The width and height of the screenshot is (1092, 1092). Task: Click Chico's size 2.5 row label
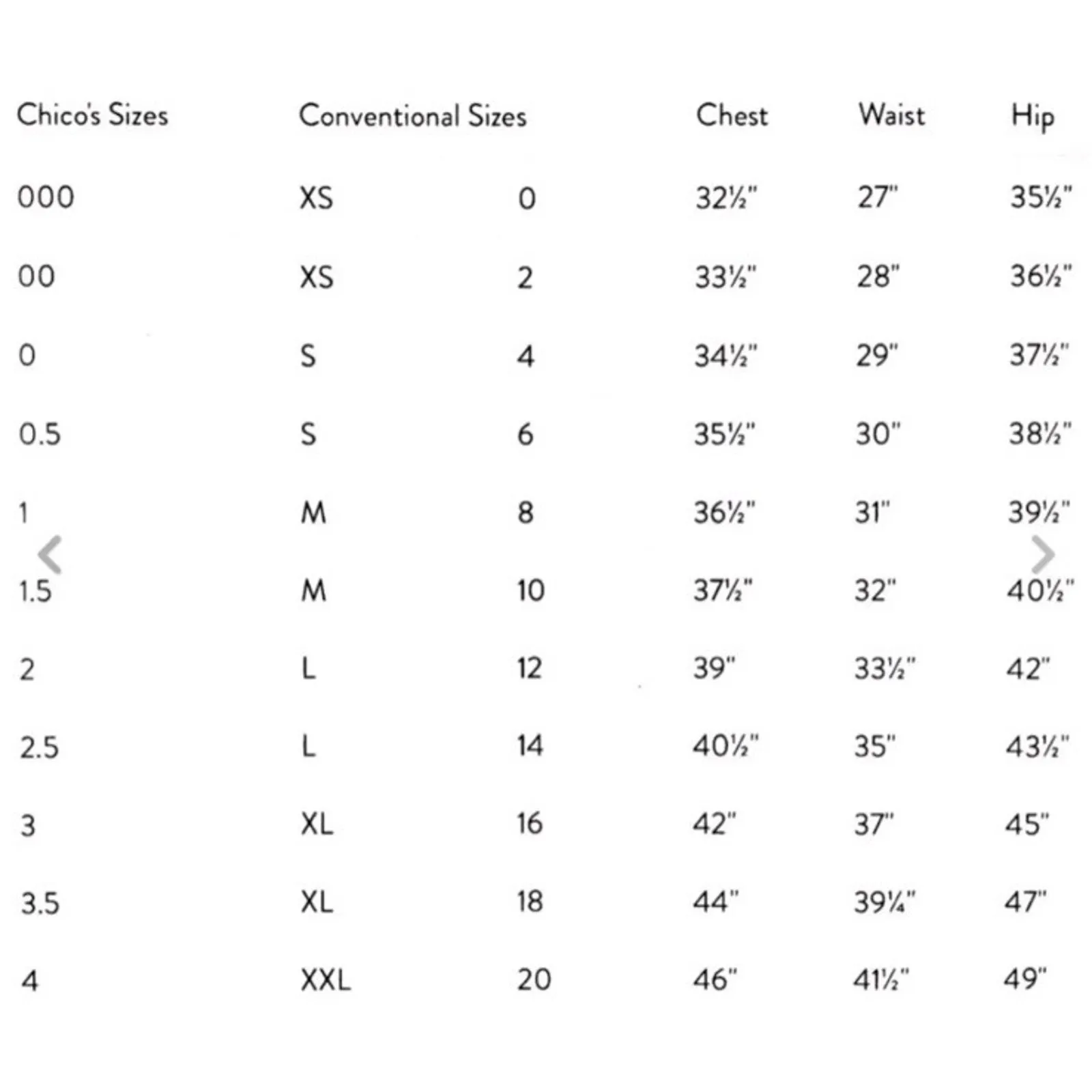point(39,747)
